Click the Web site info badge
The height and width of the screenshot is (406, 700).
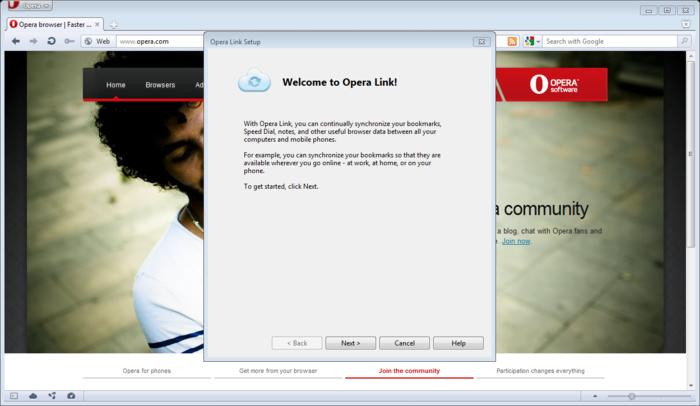pyautogui.click(x=98, y=41)
